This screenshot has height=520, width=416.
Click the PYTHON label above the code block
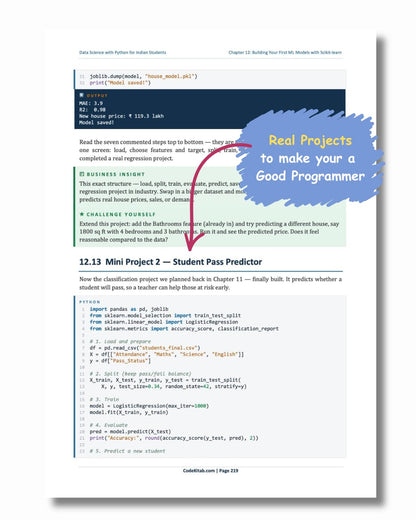click(89, 302)
